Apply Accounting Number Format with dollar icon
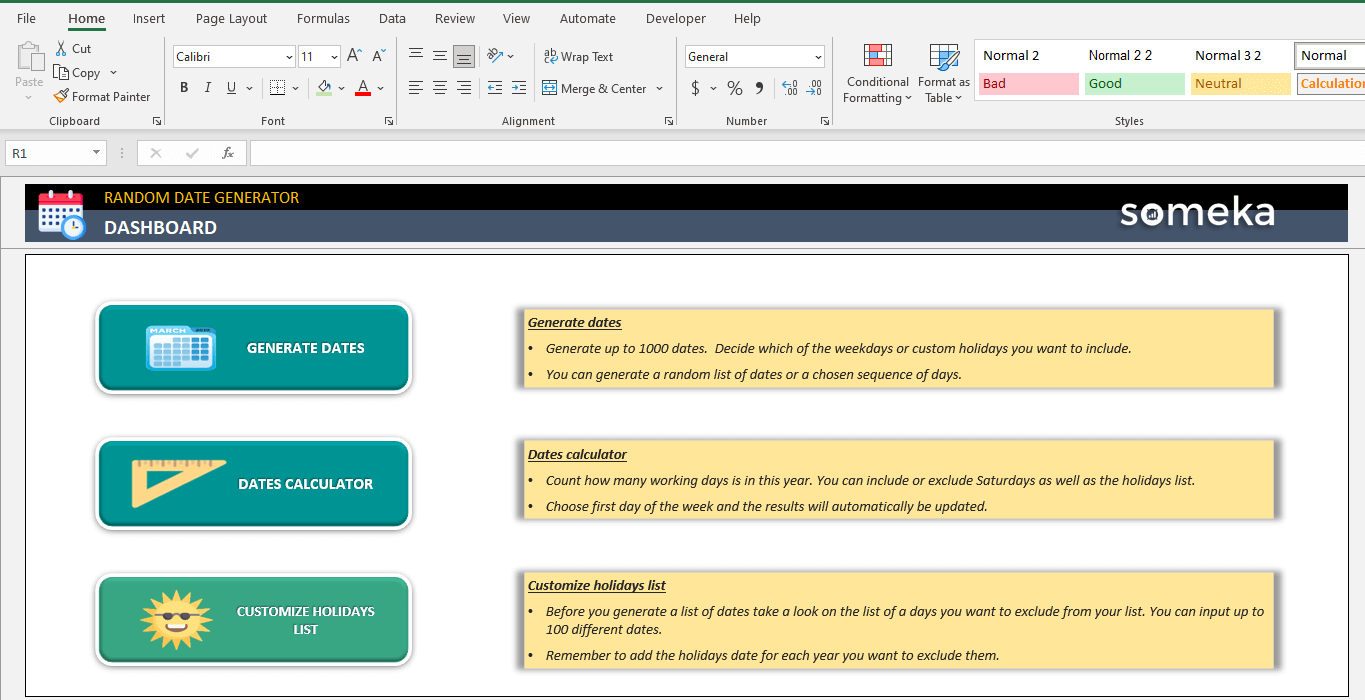 [x=697, y=89]
